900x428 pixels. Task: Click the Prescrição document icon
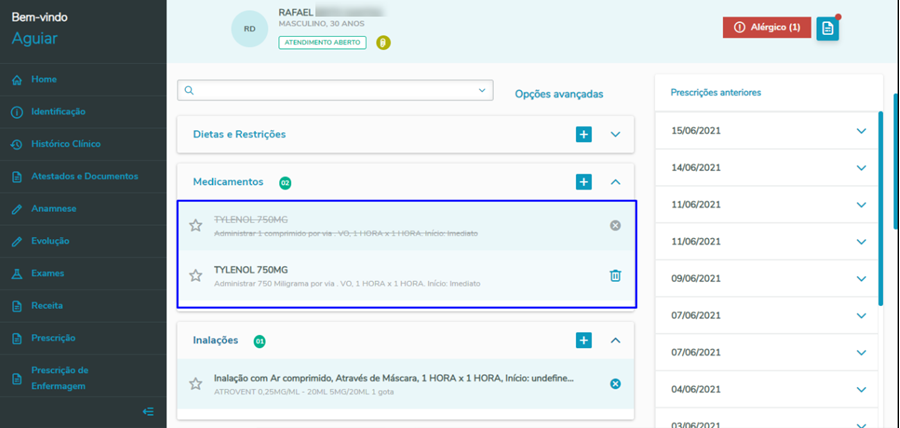point(17,338)
